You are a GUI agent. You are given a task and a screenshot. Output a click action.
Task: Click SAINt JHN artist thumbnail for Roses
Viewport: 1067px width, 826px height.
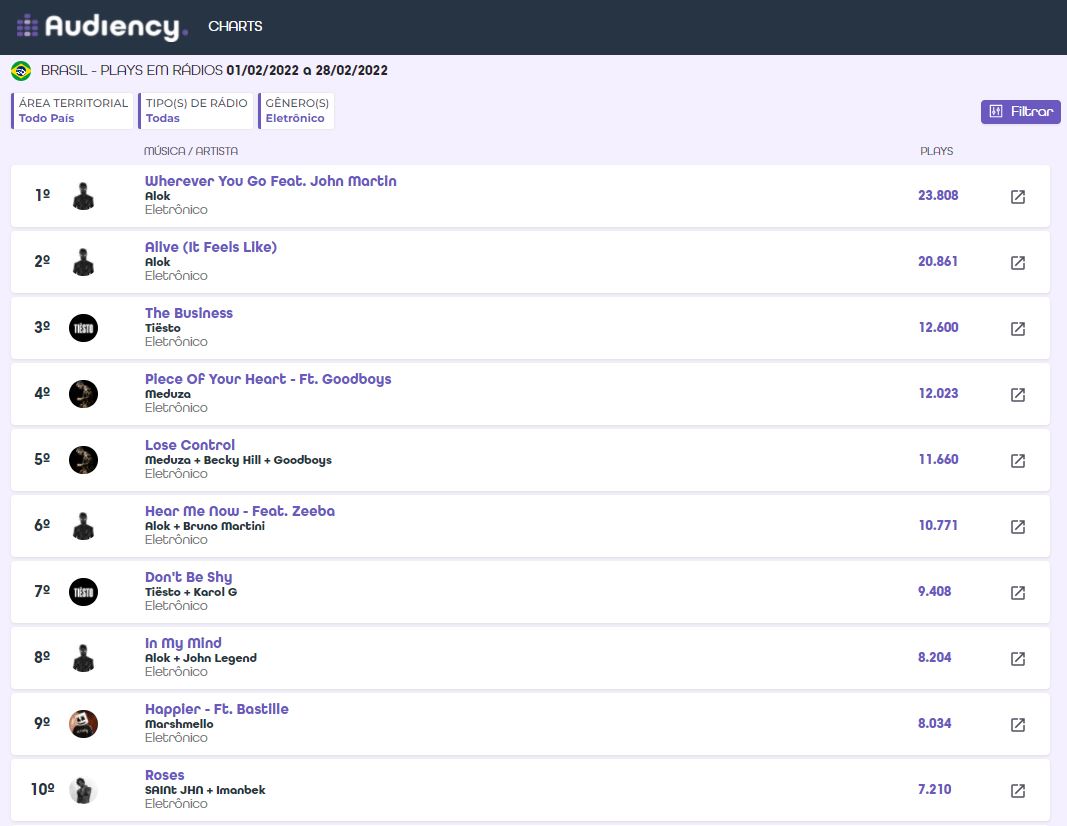click(x=83, y=790)
